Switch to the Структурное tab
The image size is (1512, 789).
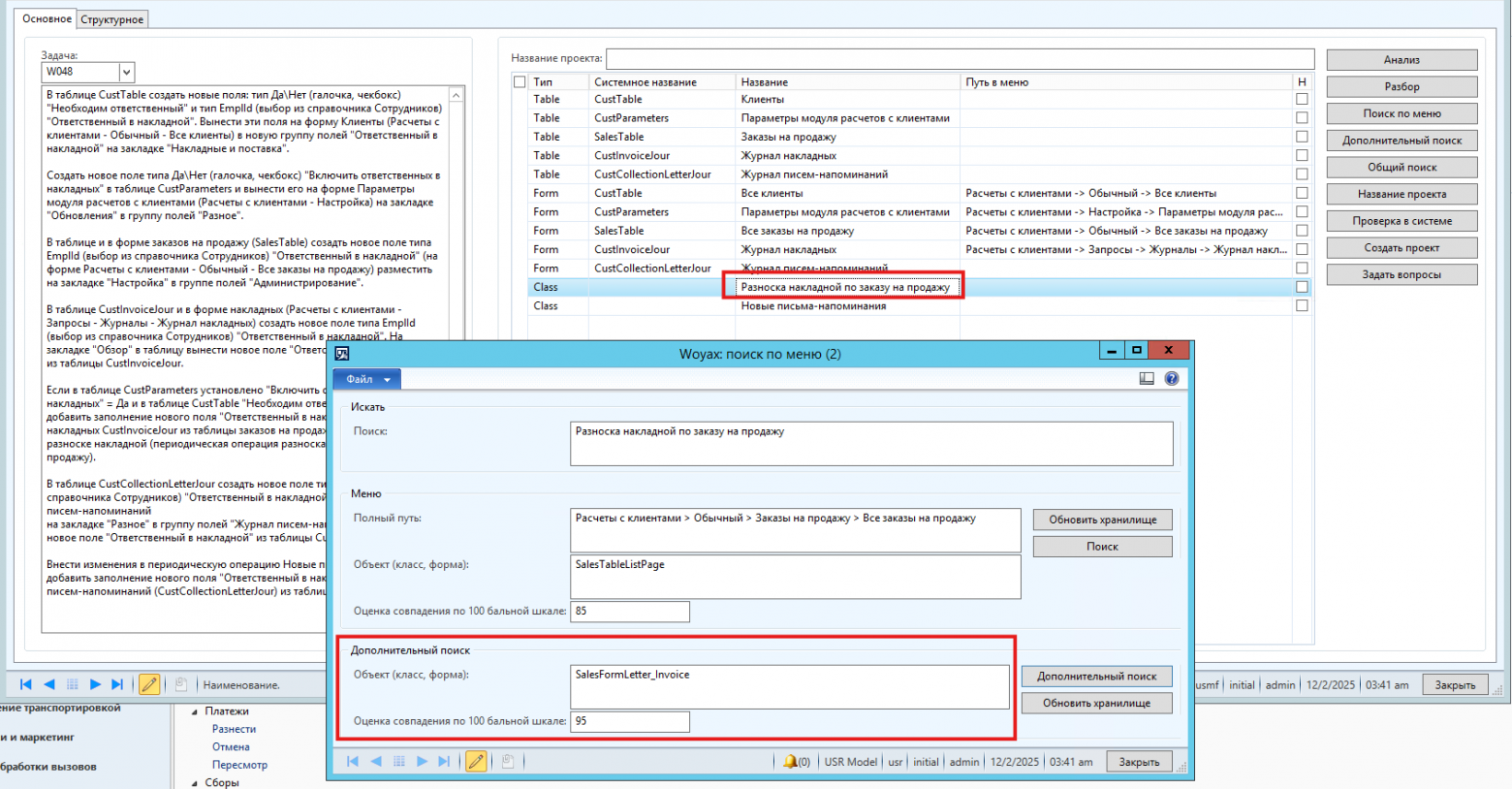(112, 19)
